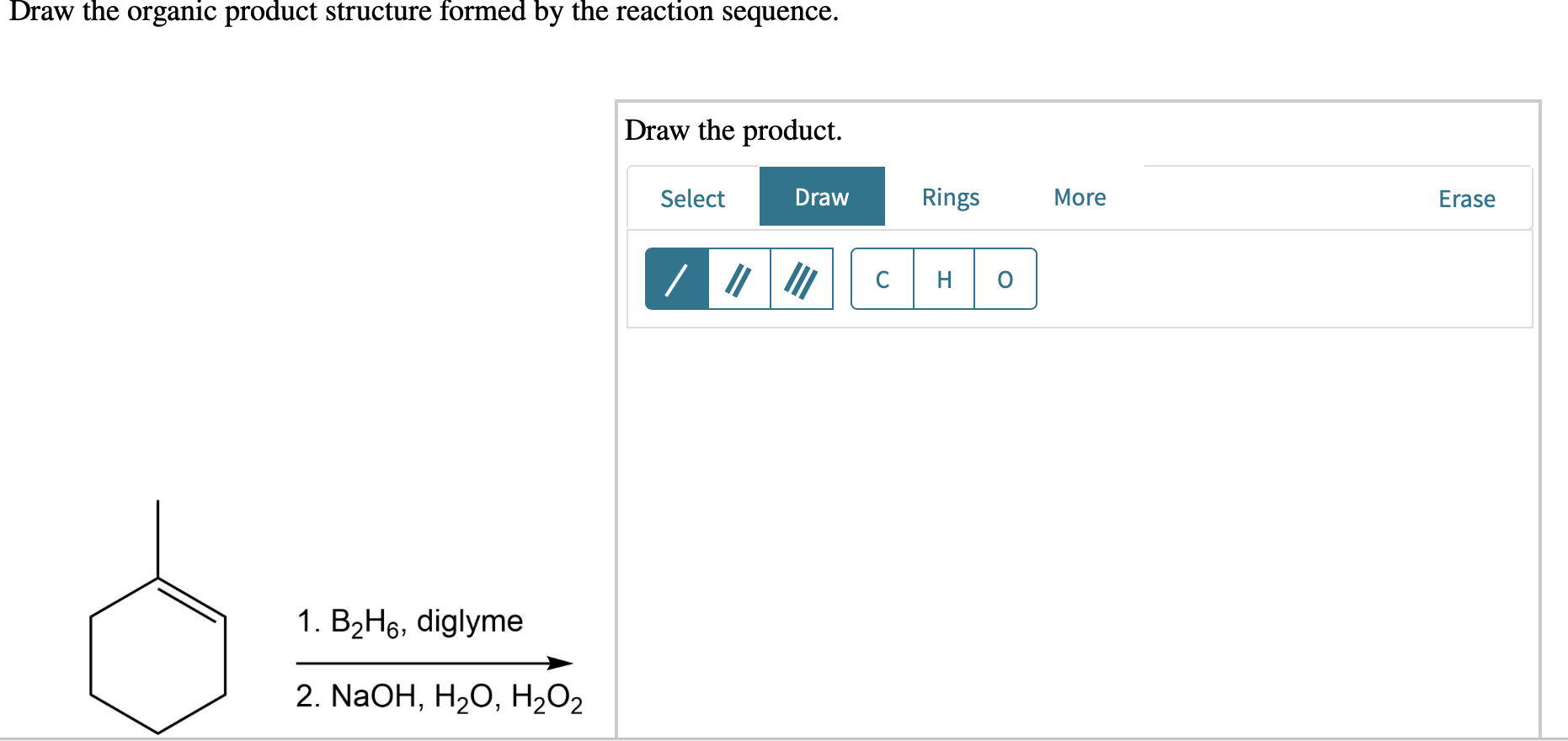The height and width of the screenshot is (741, 1568).
Task: Switch to the Select mode tab
Action: (x=692, y=198)
